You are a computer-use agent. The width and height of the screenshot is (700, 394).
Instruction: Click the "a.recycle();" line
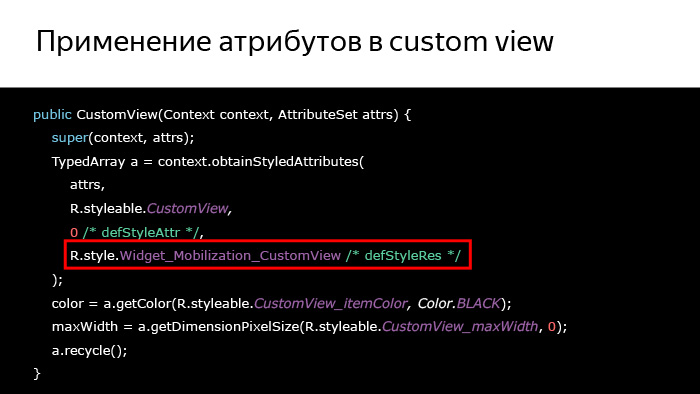coord(89,351)
